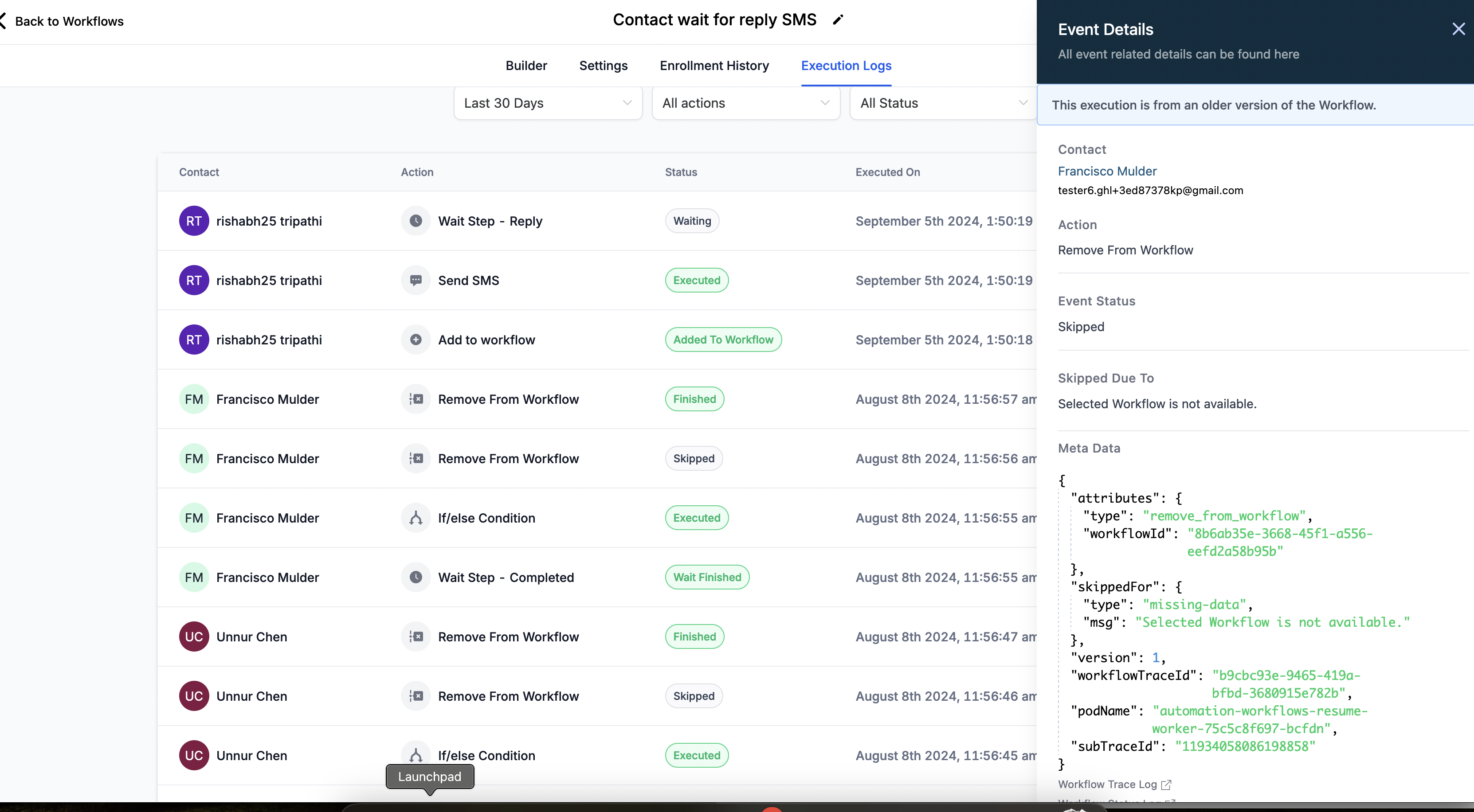The width and height of the screenshot is (1474, 812).
Task: Click FM avatar in the Finished row
Action: point(194,399)
